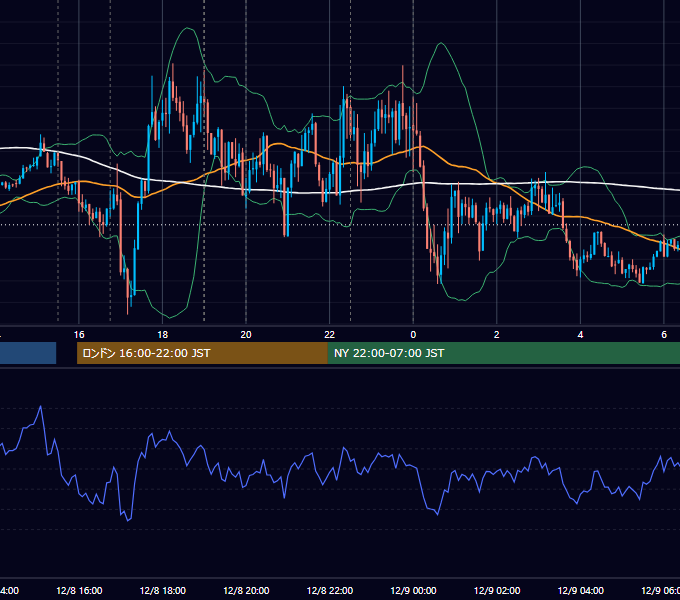
Task: Click the 12/8 22:00 date label
Action: (x=330, y=590)
